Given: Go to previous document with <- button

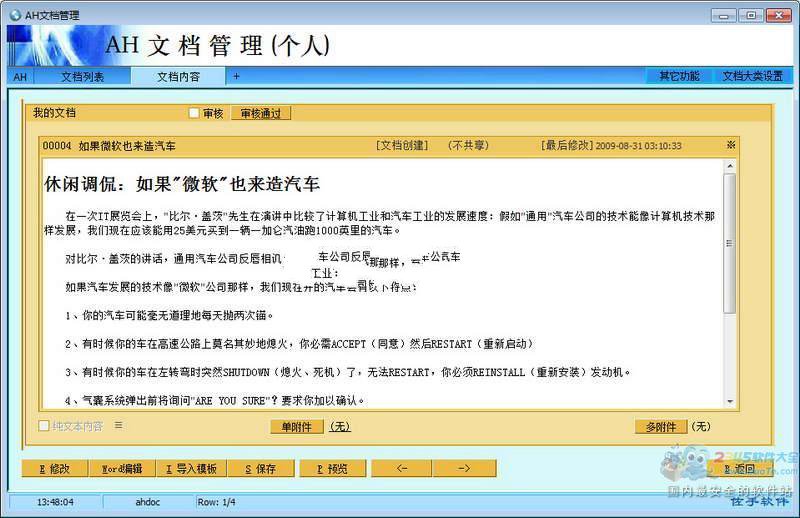Looking at the screenshot, I should pyautogui.click(x=402, y=468).
